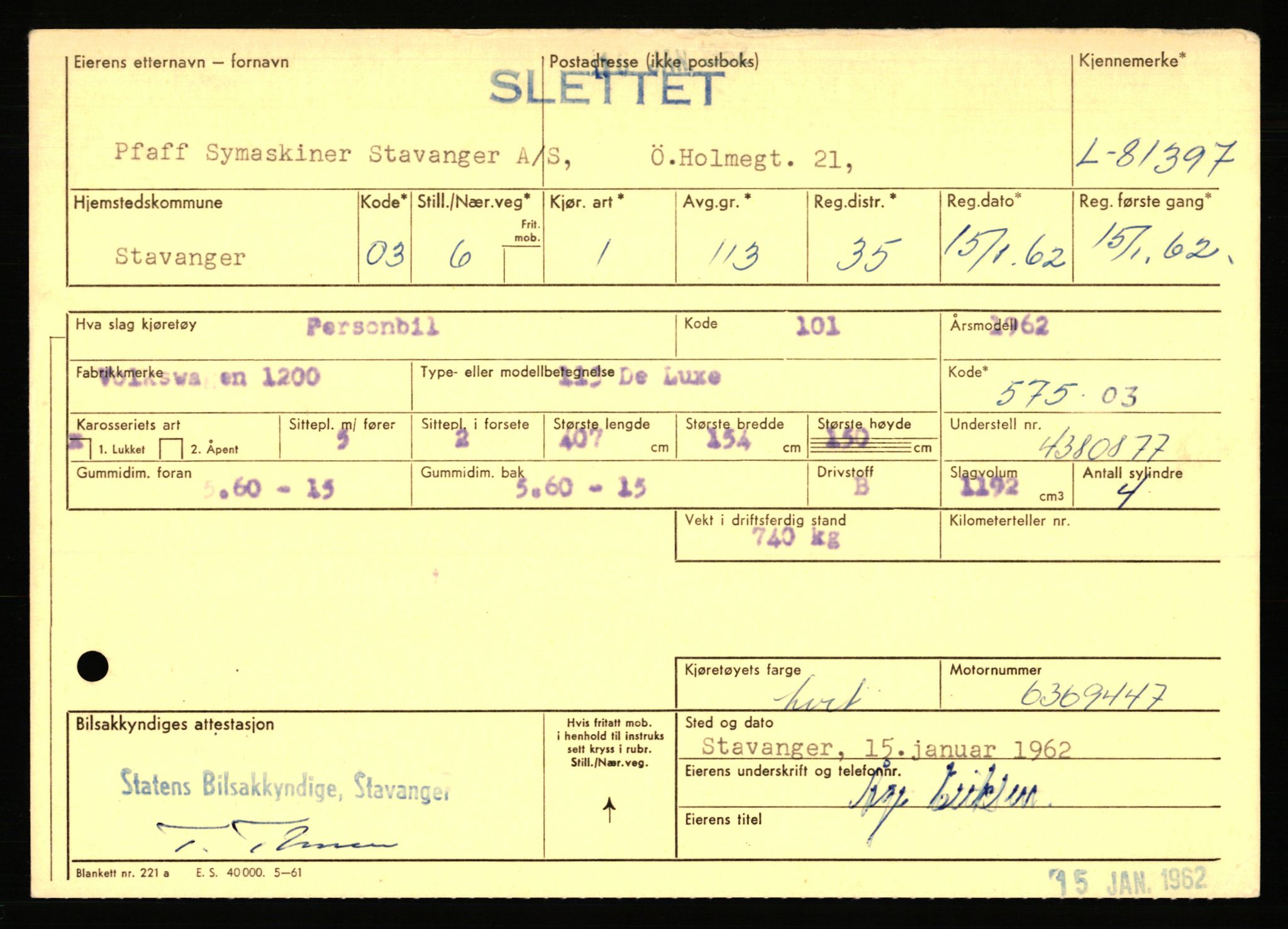The width and height of the screenshot is (1288, 929).
Task: Check the 'Frit. mob.' box
Action: click(x=522, y=264)
